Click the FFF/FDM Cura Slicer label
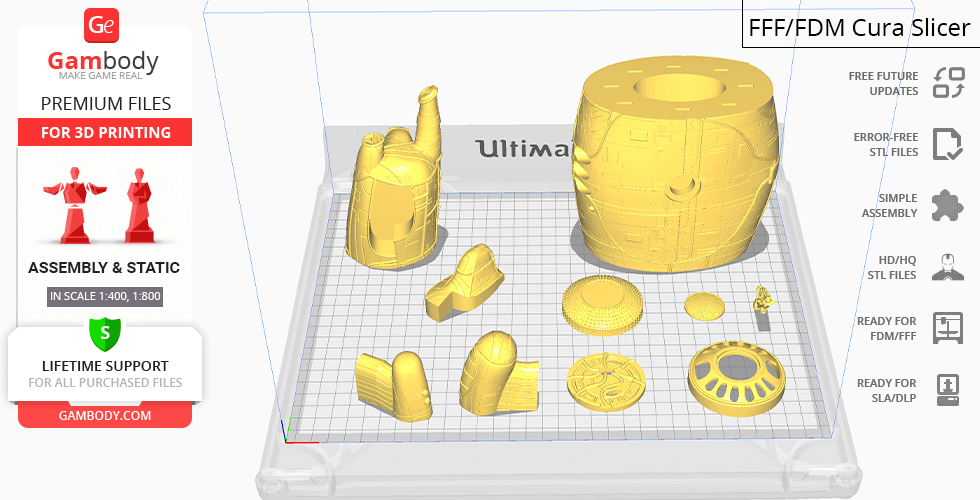 tap(860, 27)
